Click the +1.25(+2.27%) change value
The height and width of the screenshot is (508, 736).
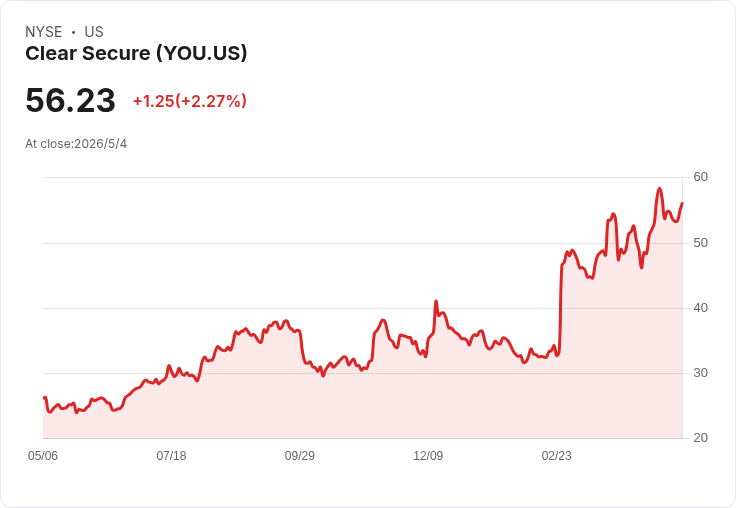pyautogui.click(x=190, y=101)
